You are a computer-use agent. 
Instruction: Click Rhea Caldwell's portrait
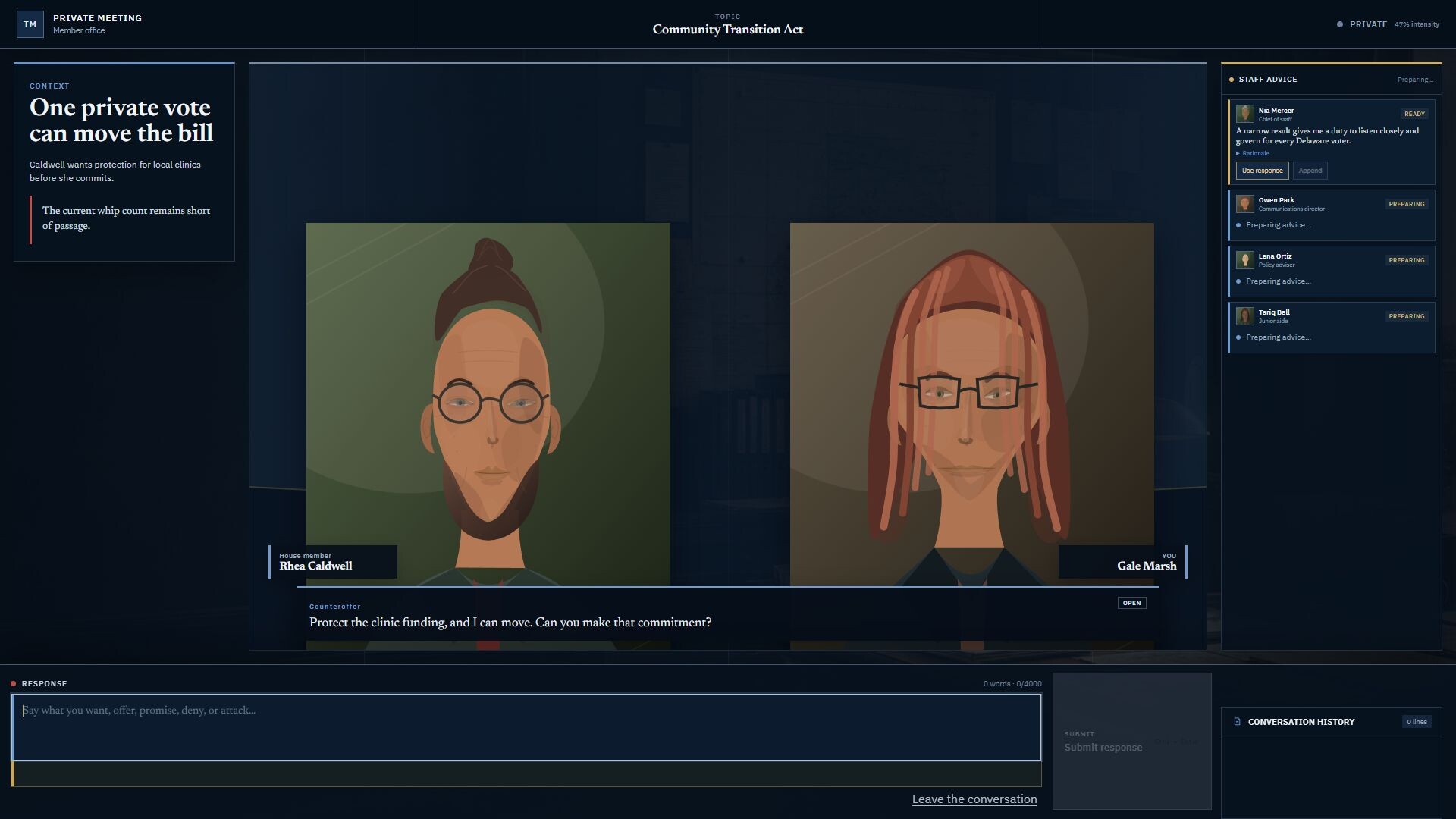[488, 404]
